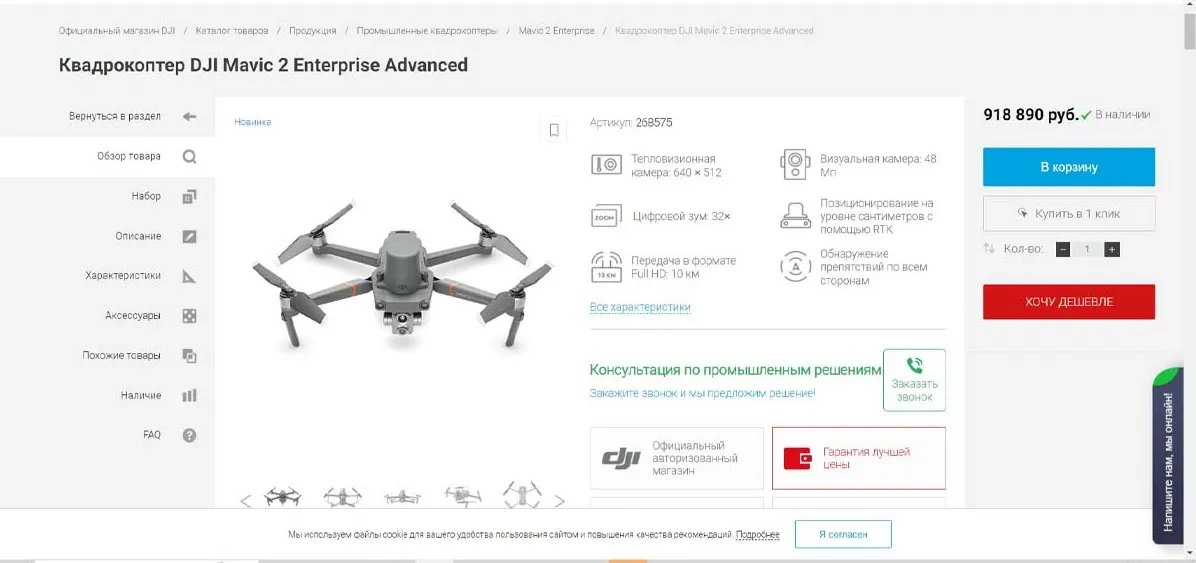Click the red ХОЧУ ДЕШЕВЛЕ button
The image size is (1196, 563).
click(x=1069, y=302)
